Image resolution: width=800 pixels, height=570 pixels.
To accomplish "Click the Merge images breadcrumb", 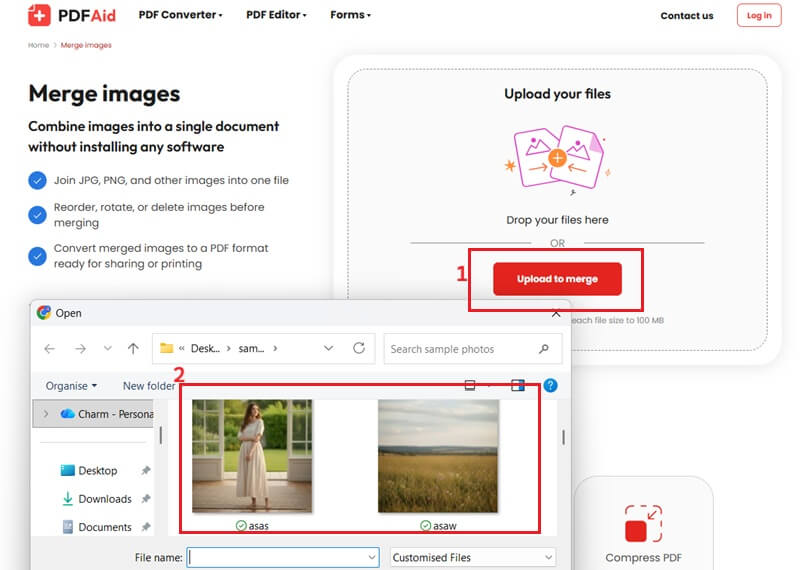I will click(x=86, y=45).
